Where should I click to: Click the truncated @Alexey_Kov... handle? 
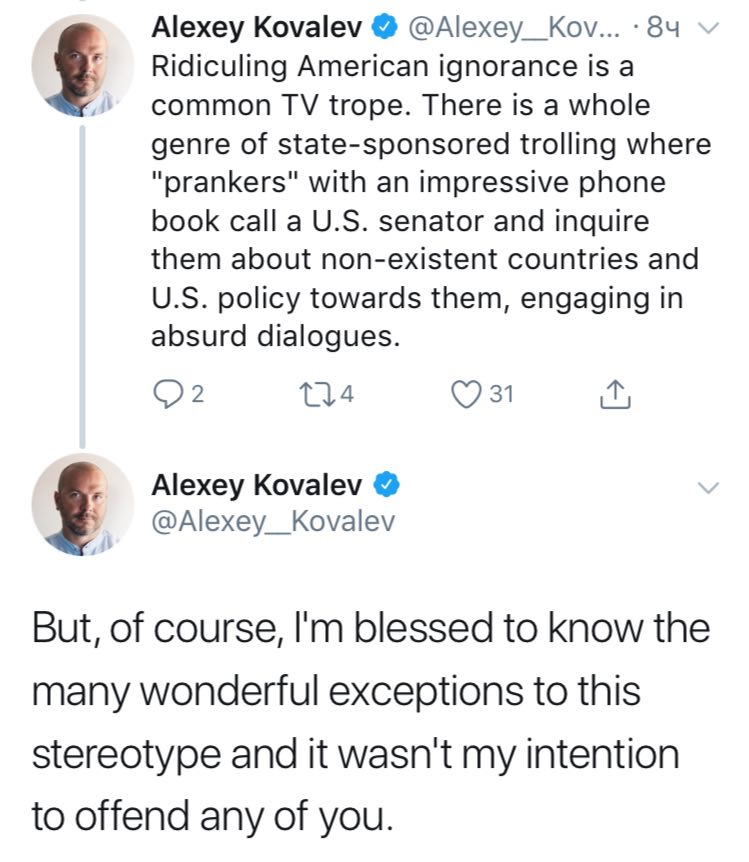513,28
